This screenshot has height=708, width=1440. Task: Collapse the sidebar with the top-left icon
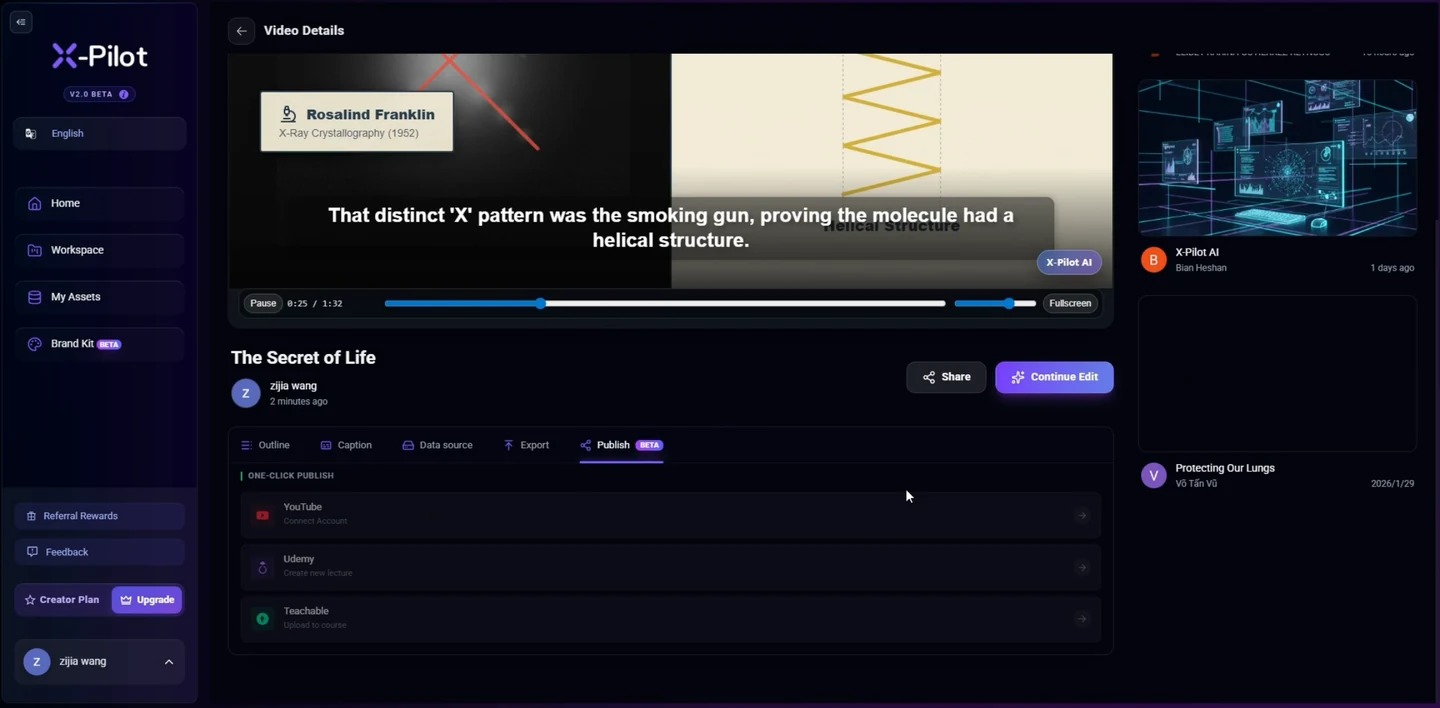point(21,22)
